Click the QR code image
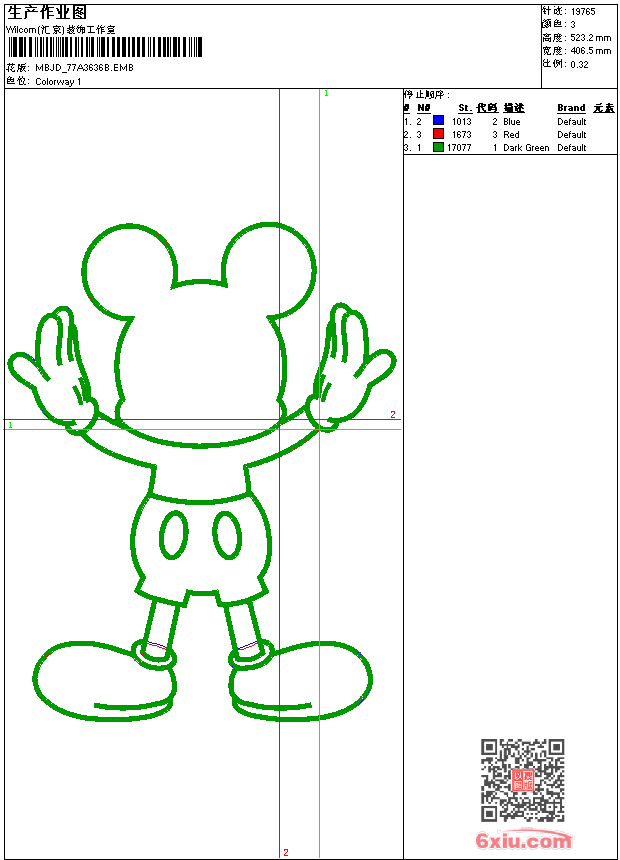The height and width of the screenshot is (860, 620). (x=522, y=780)
